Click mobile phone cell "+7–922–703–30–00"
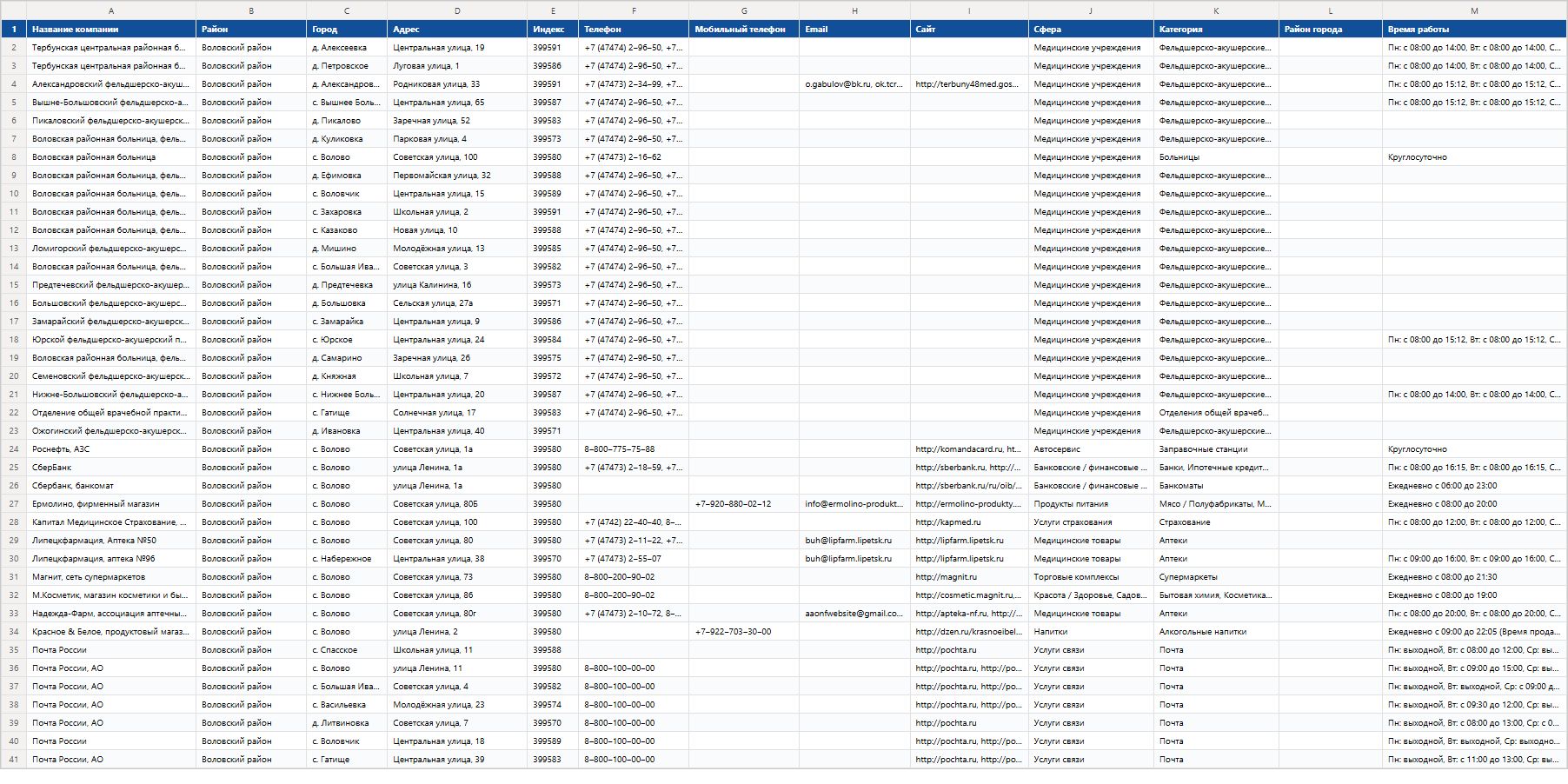This screenshot has height=784, width=1568. [744, 632]
